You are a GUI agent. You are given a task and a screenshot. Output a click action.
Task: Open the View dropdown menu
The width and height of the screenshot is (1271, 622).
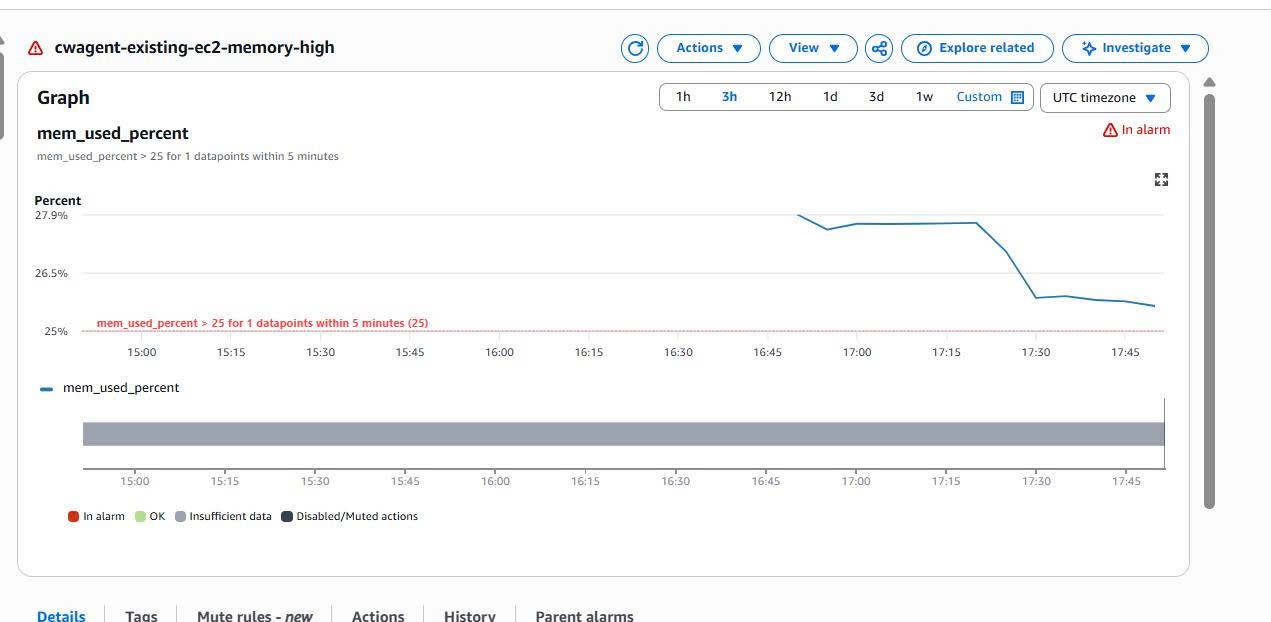812,48
